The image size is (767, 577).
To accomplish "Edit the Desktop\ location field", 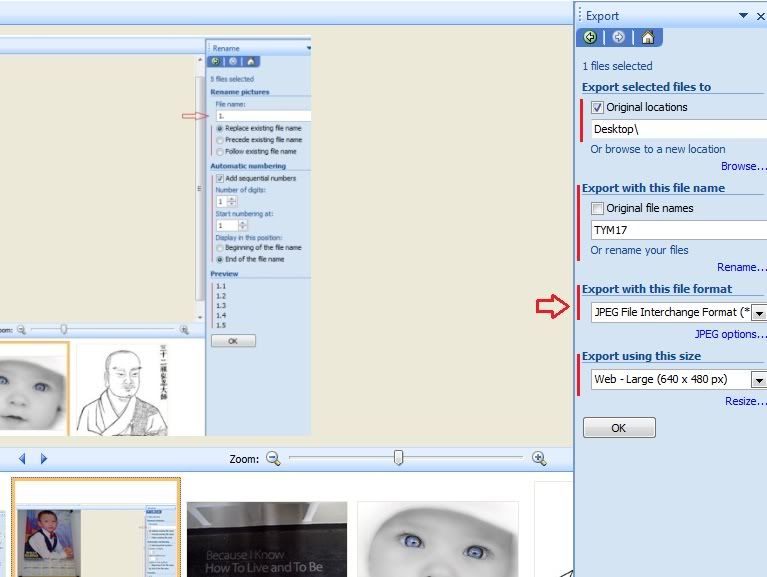I will [x=679, y=129].
